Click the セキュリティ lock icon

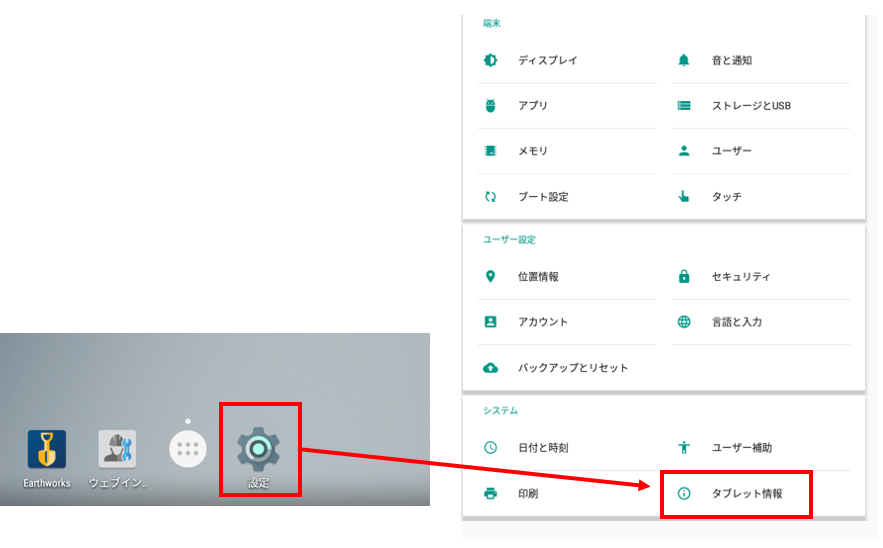pyautogui.click(x=684, y=277)
